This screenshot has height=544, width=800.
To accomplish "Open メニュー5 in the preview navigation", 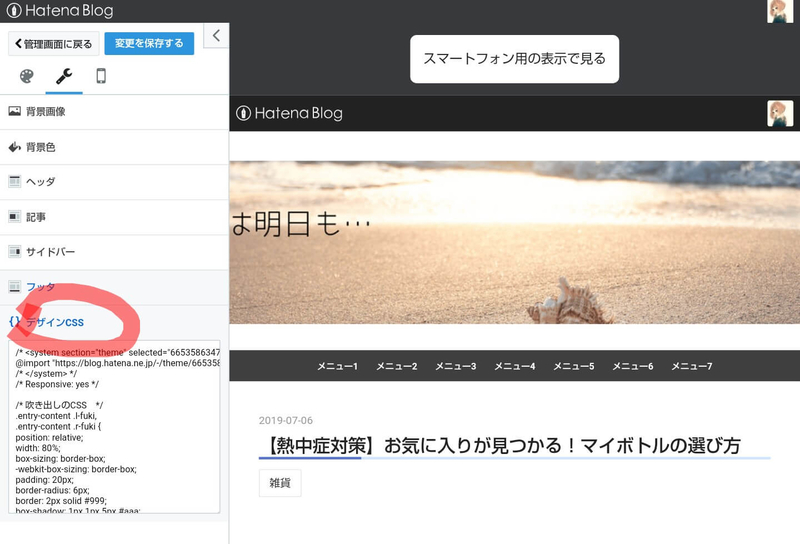I will pyautogui.click(x=574, y=366).
